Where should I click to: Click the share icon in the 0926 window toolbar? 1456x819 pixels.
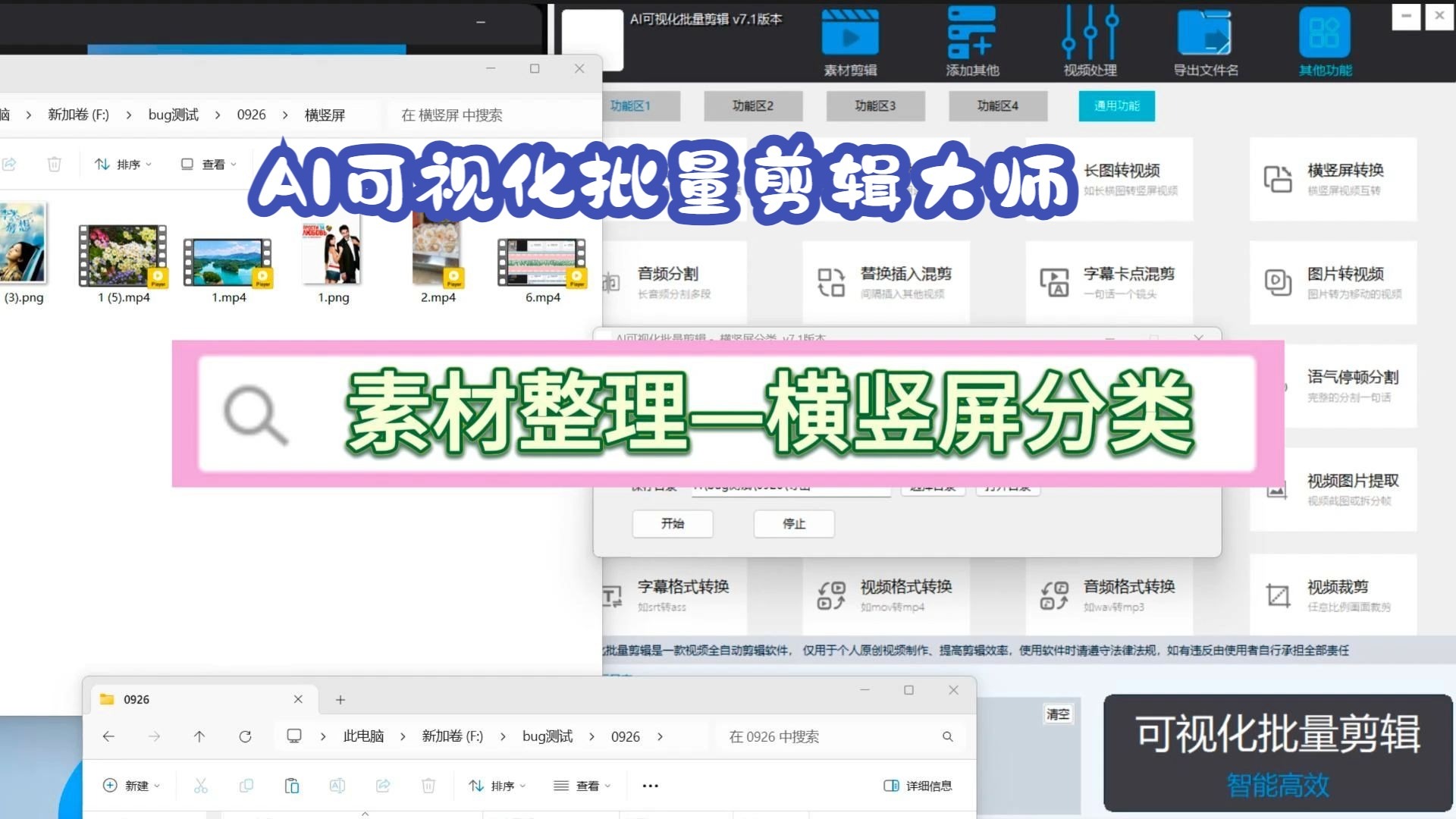pos(383,786)
